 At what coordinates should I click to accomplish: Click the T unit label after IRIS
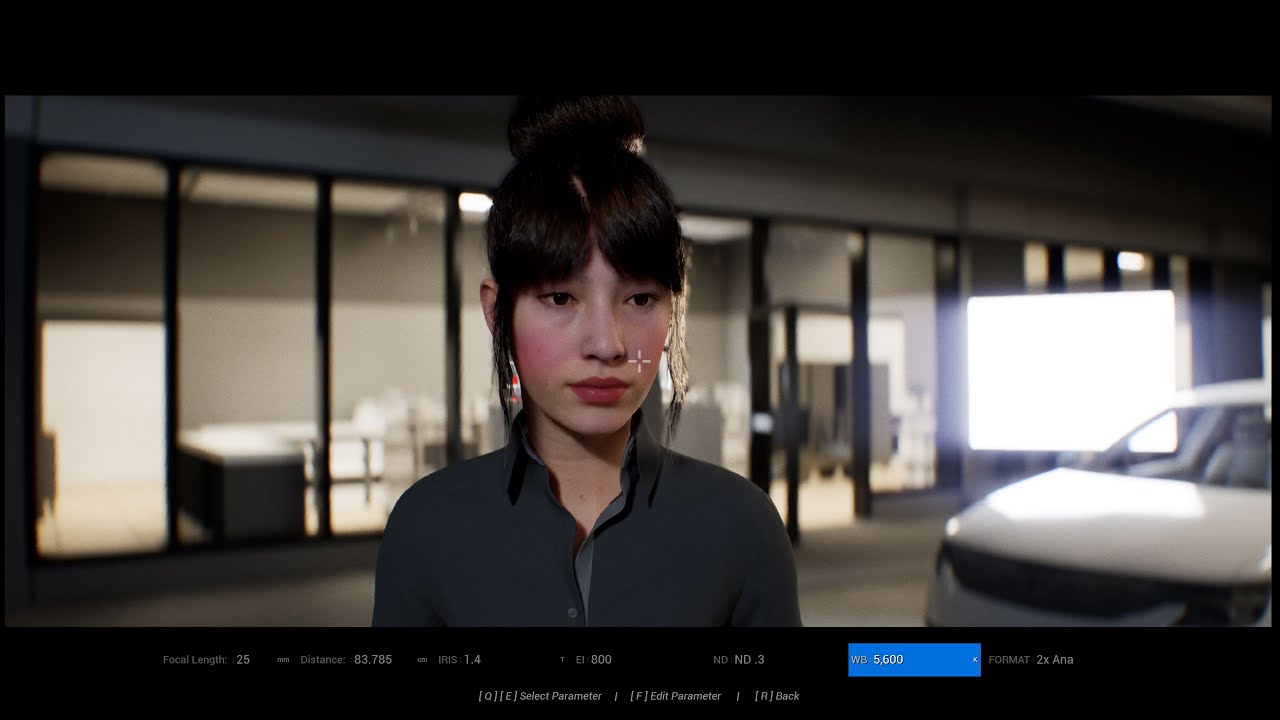[562, 660]
